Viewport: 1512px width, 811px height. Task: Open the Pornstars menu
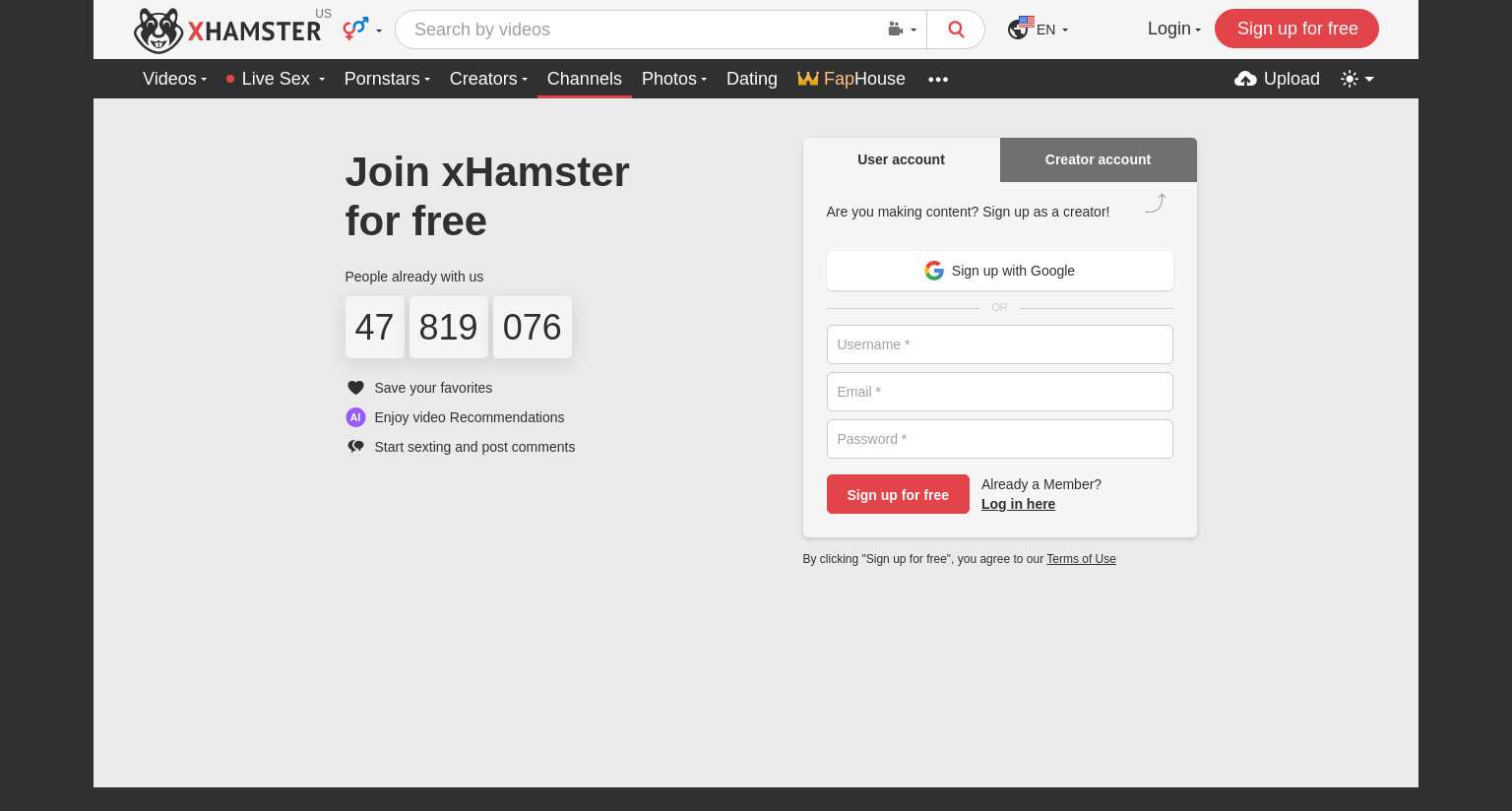[387, 79]
